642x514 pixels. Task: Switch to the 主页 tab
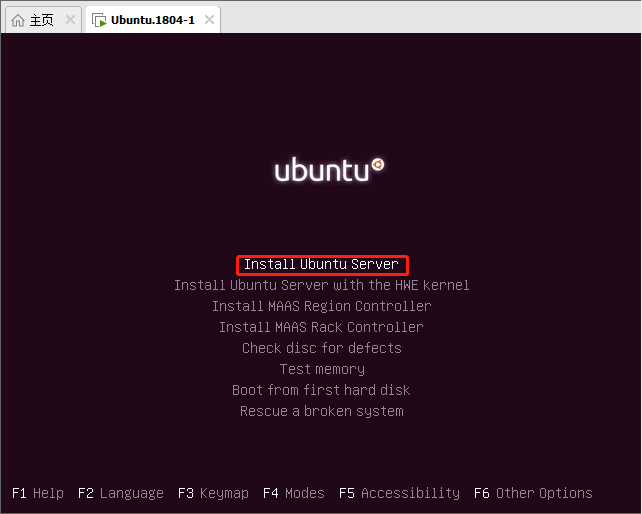pos(41,20)
